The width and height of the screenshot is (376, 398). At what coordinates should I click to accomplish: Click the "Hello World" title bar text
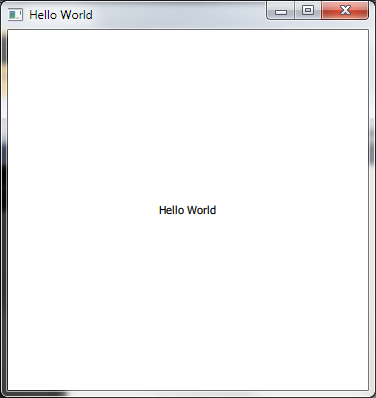coord(61,15)
